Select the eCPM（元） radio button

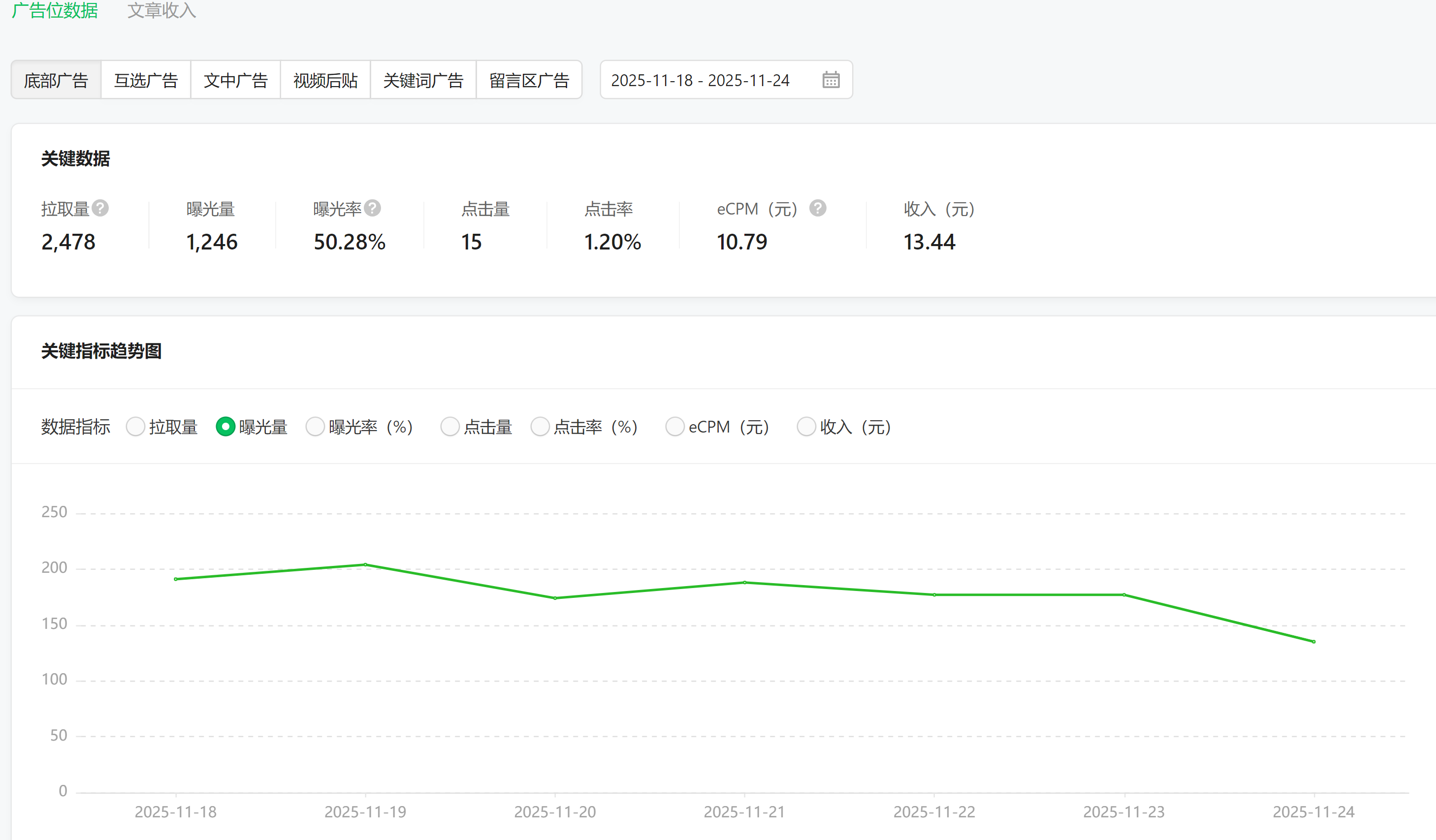point(675,427)
